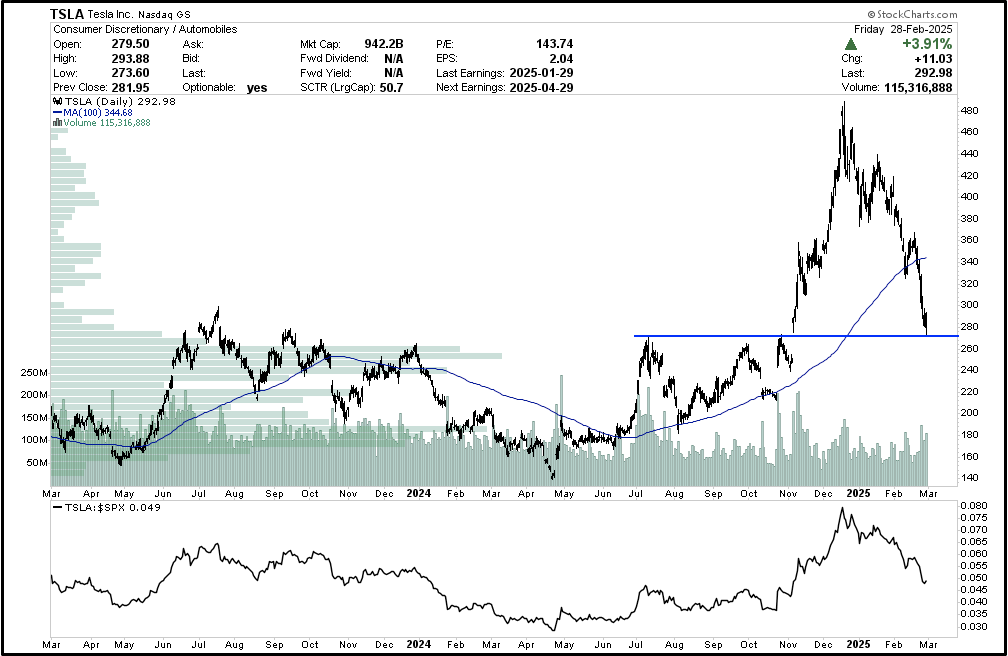The image size is (1008, 656).
Task: Click the candlestick icon beside TSLA (Daily)
Action: pos(57,102)
